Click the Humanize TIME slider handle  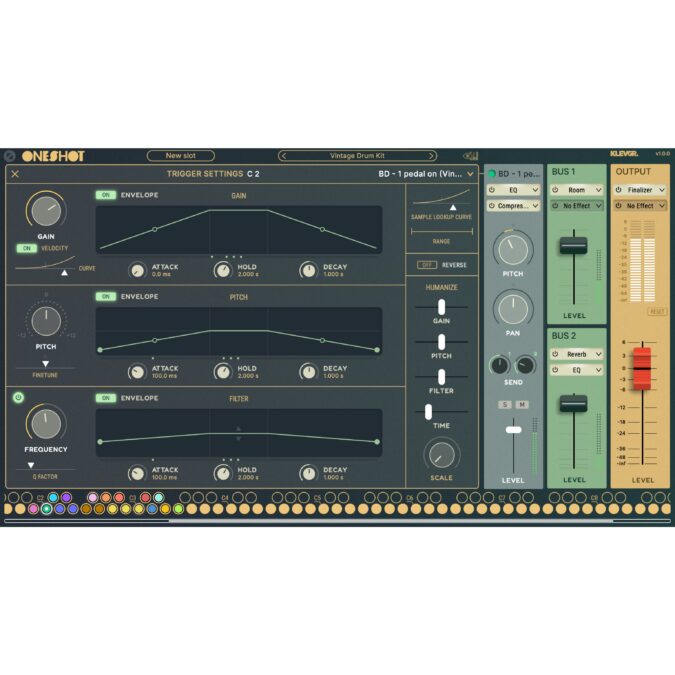(x=428, y=412)
